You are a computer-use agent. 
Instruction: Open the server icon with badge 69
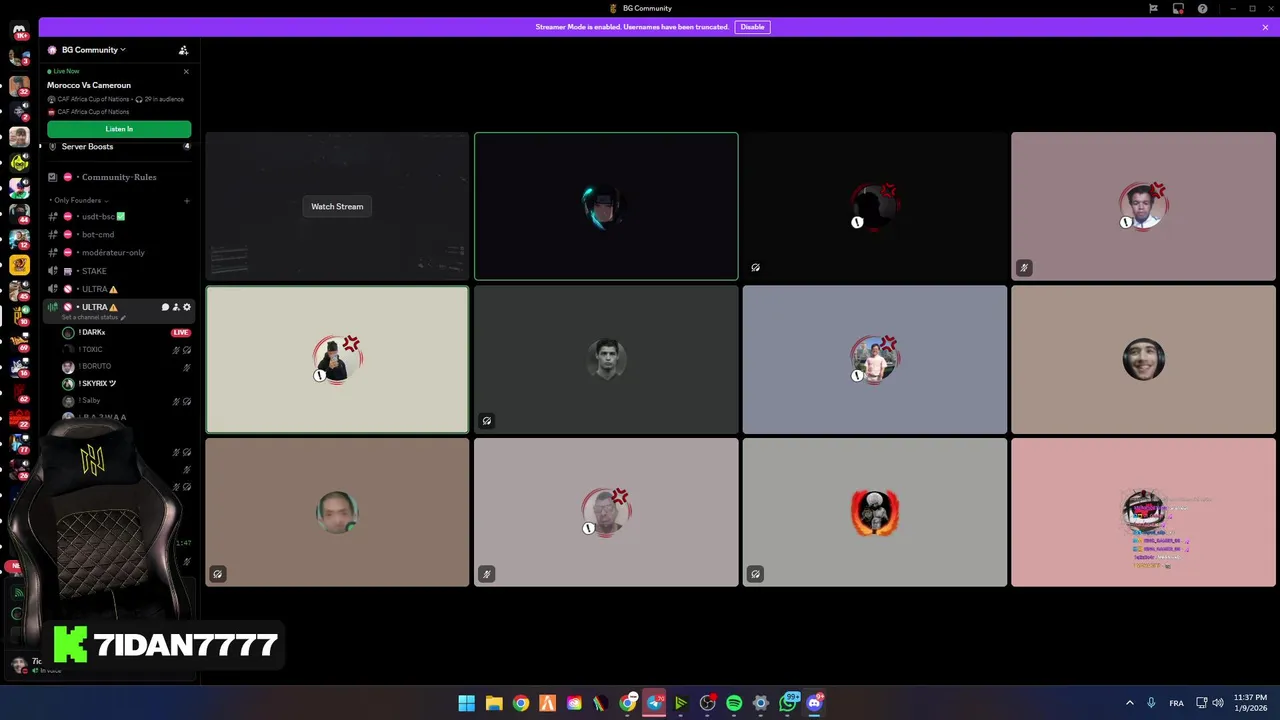(x=19, y=342)
